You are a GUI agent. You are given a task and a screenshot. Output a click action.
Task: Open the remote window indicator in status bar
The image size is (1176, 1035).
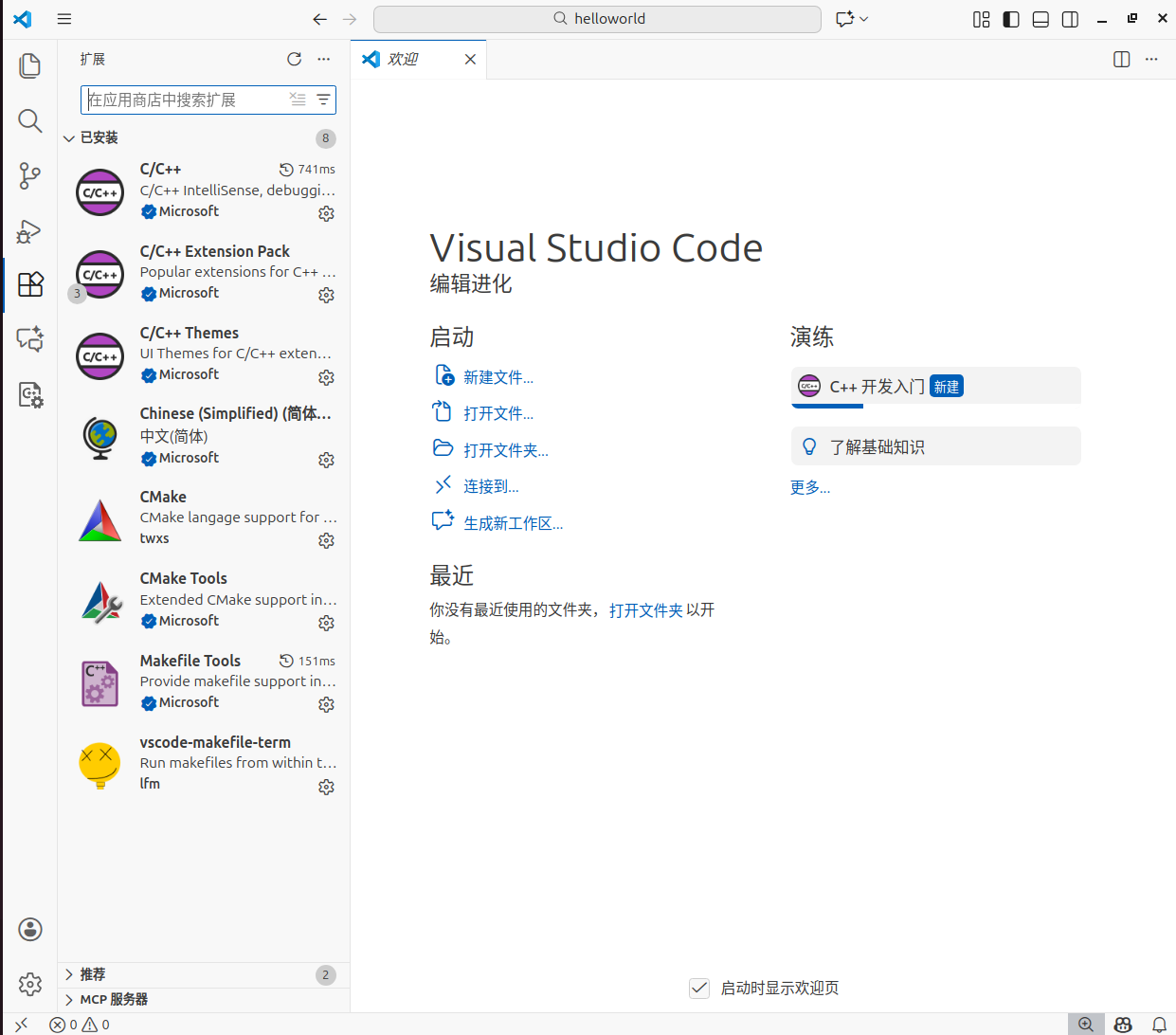[21, 1025]
